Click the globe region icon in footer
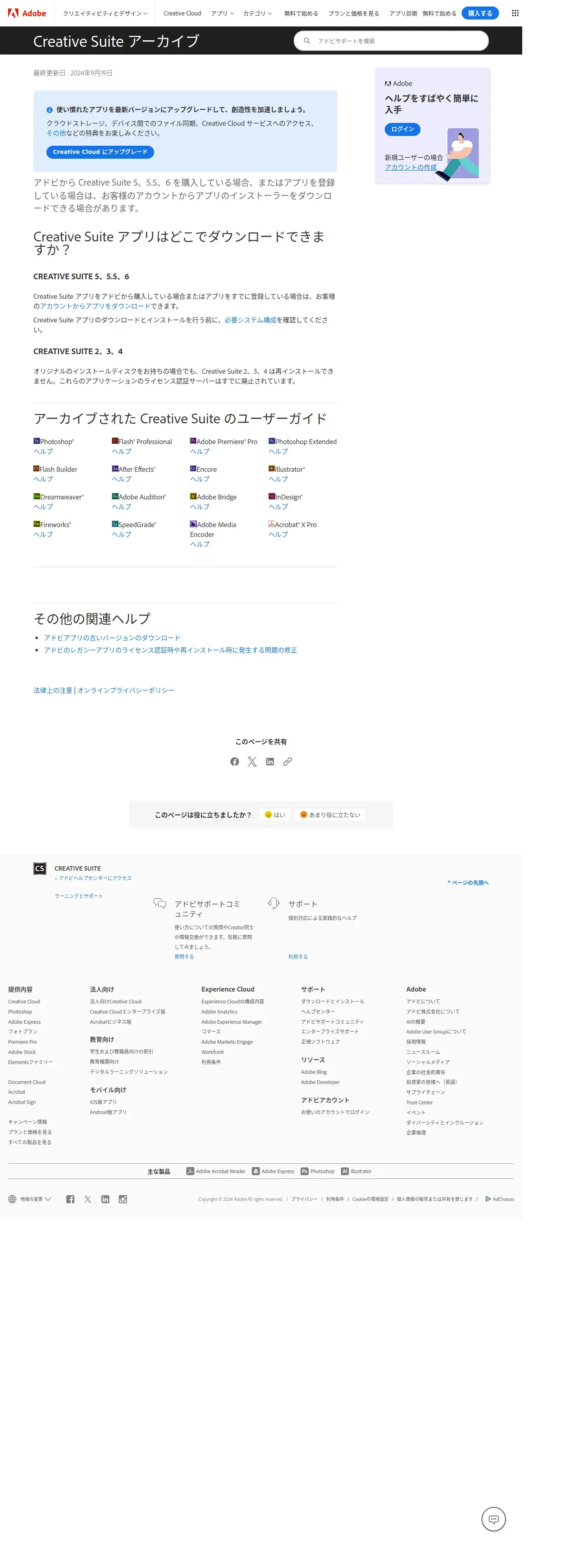This screenshot has width=569, height=1568. (12, 1198)
